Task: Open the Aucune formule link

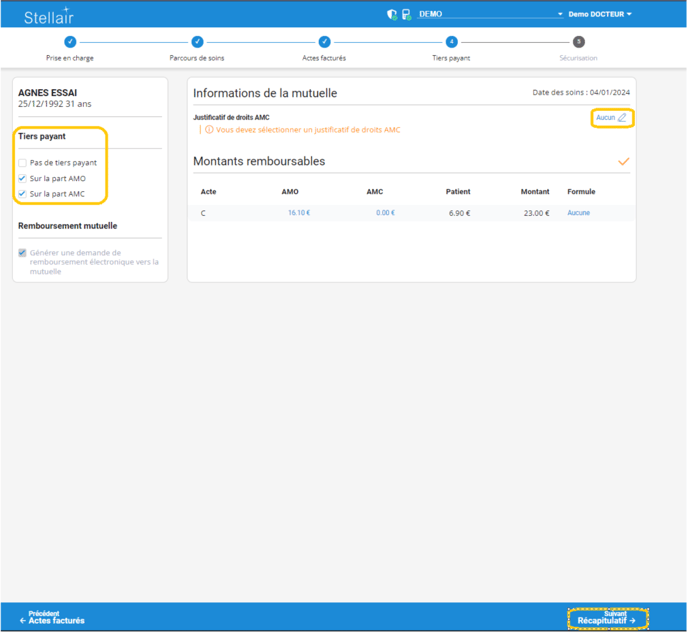Action: 578,213
